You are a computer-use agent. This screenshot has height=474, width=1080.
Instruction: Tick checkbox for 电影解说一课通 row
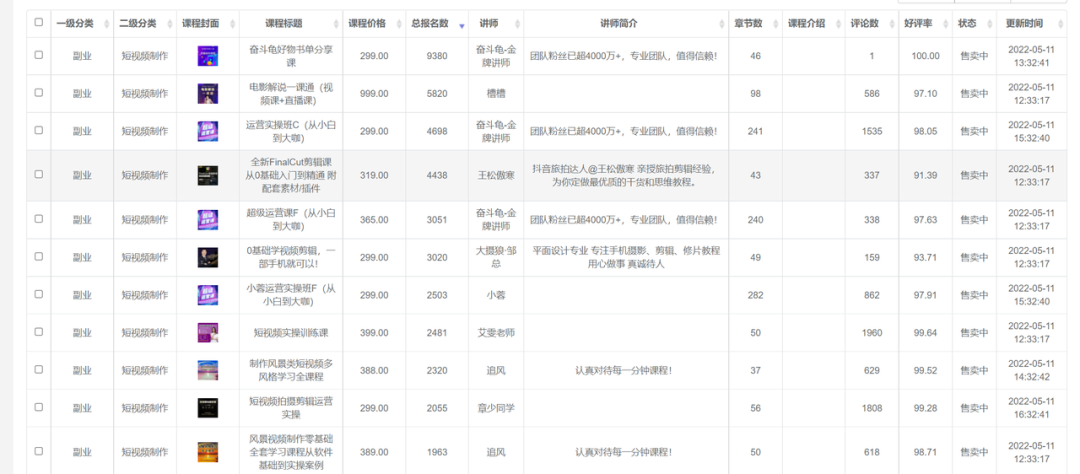click(x=39, y=92)
